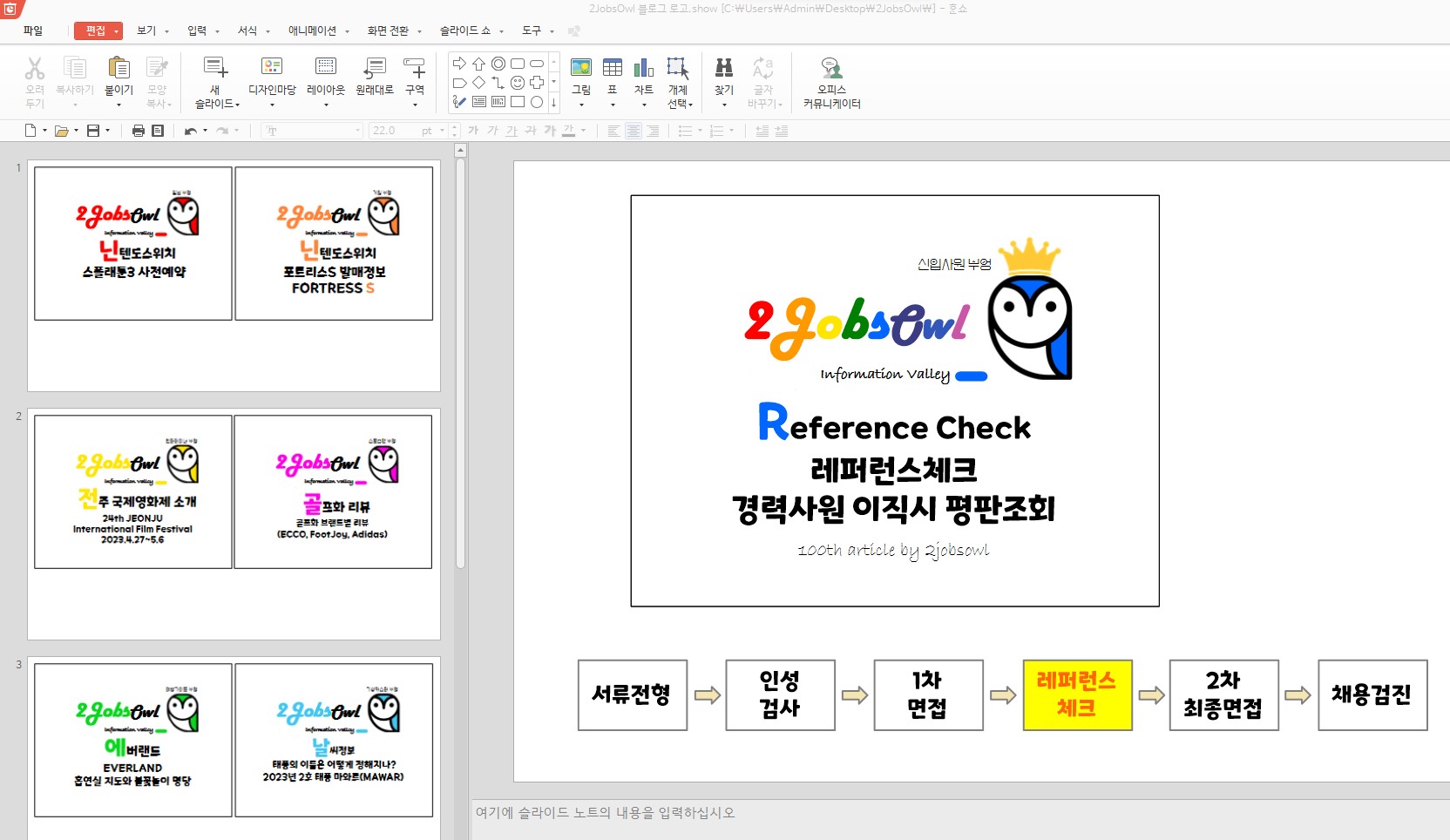This screenshot has width=1450, height=840.
Task: Select the elbow connector shape
Action: (498, 83)
